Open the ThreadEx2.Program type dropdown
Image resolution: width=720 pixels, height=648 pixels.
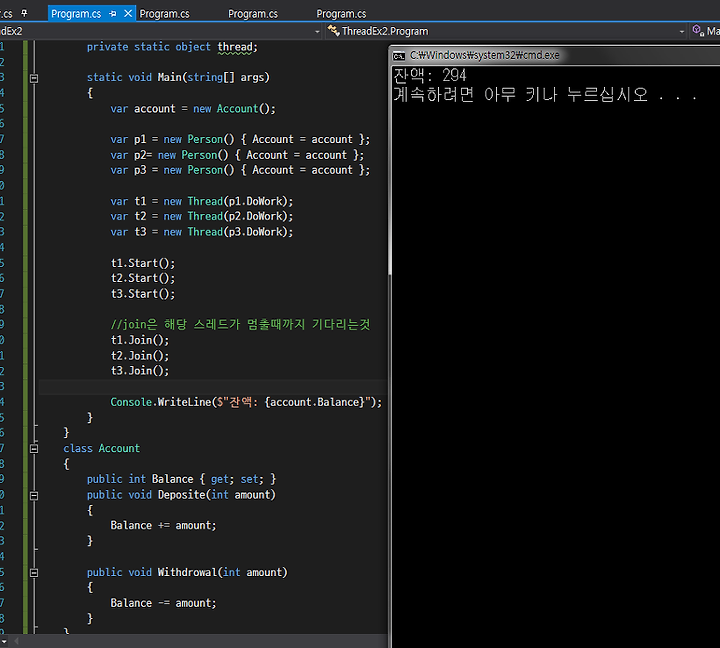pos(506,31)
